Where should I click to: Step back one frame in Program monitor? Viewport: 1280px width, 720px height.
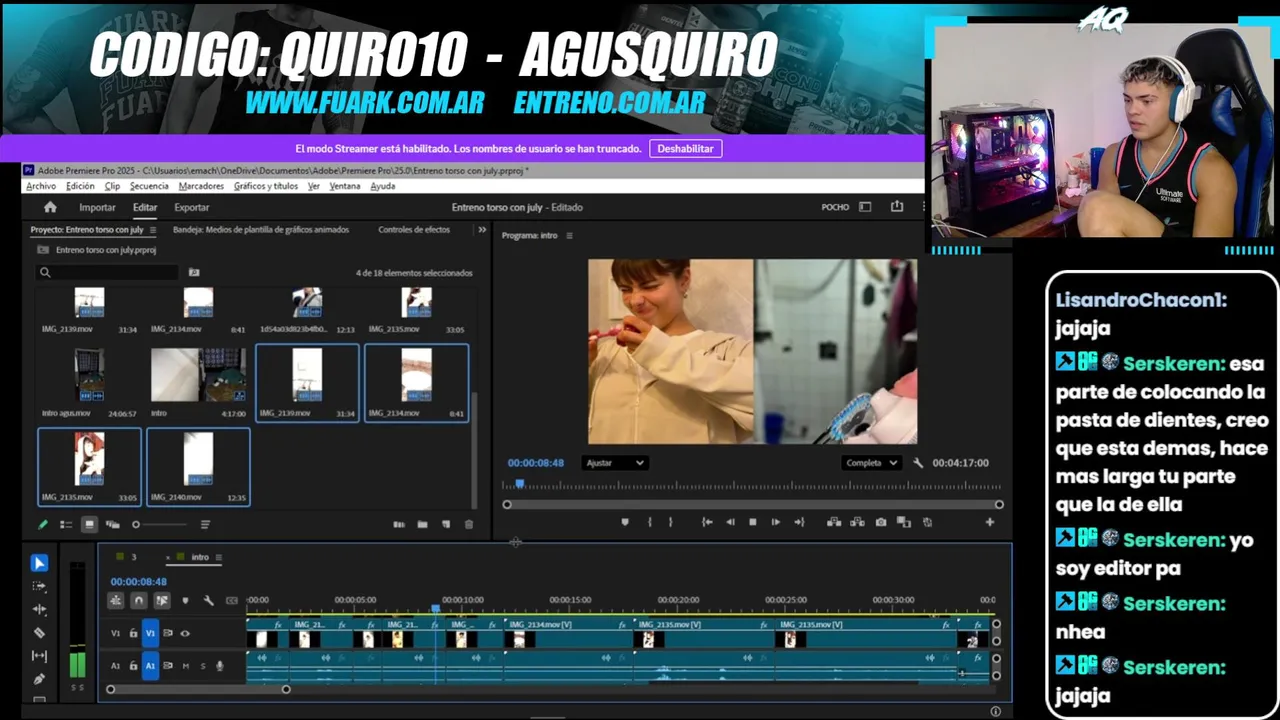click(x=730, y=522)
